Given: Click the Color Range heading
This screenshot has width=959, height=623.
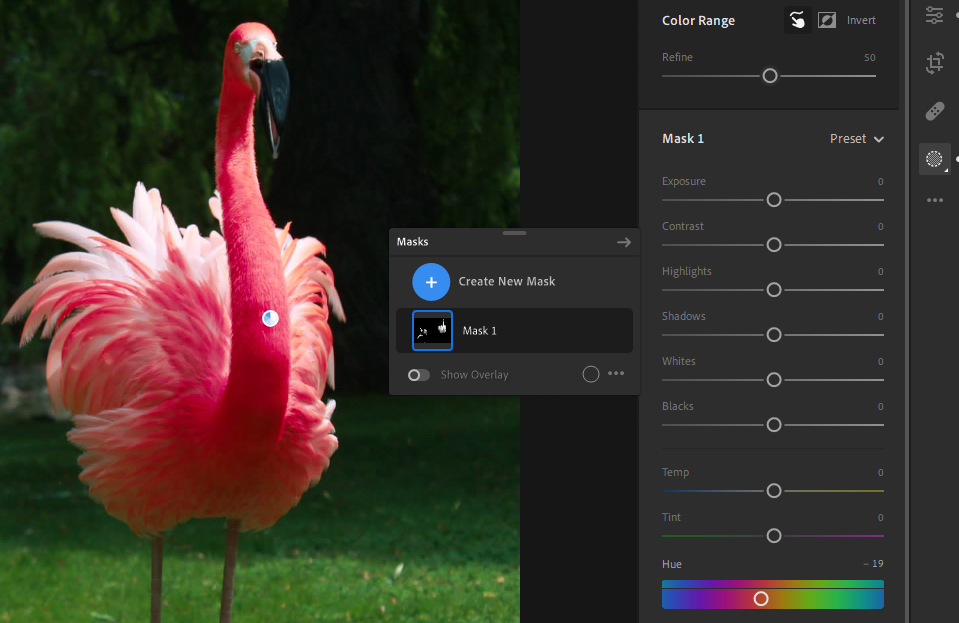Looking at the screenshot, I should tap(698, 21).
